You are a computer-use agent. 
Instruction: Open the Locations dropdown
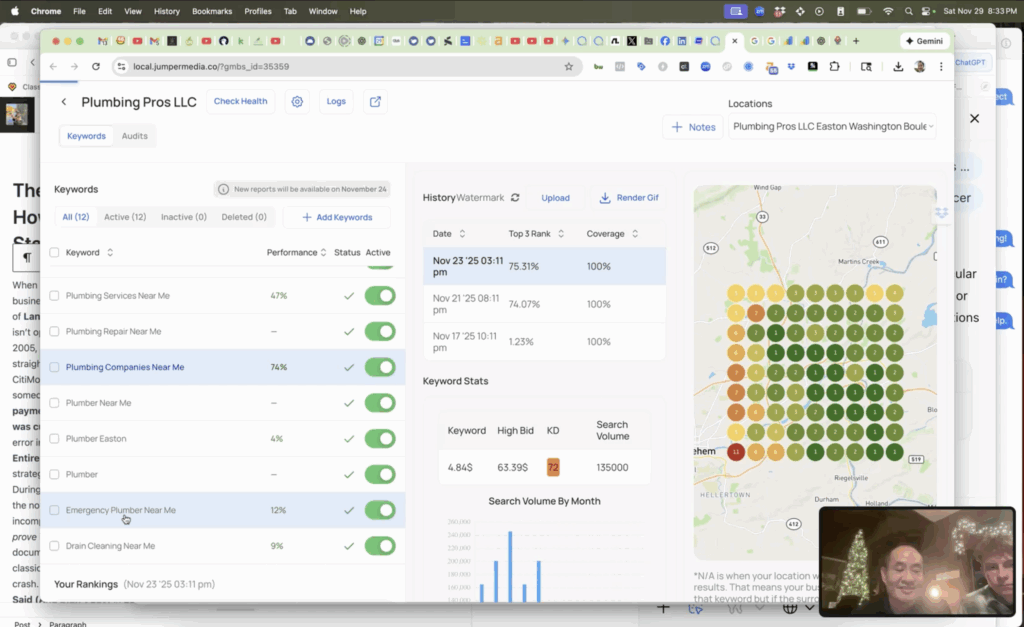point(832,127)
